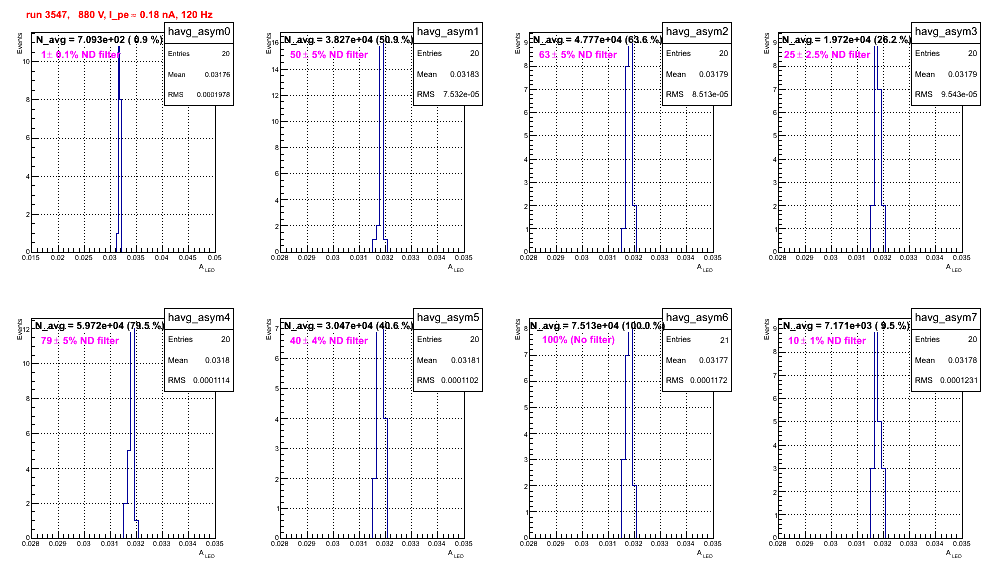Image resolution: width=996 pixels, height=572 pixels.
Task: Click the RMS row in havg_asym0 box
Action: 199,95
